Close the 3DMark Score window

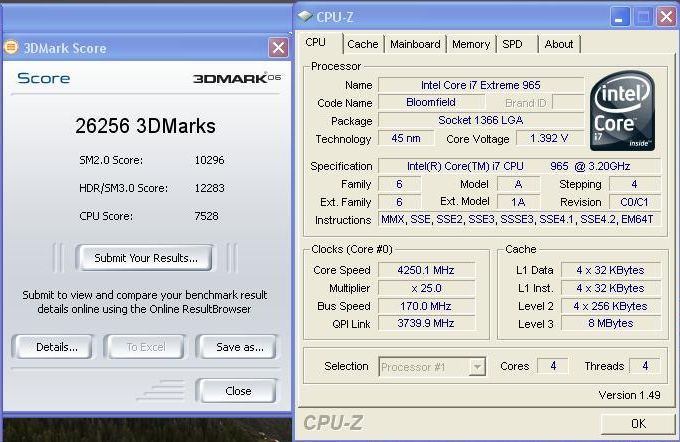pyautogui.click(x=278, y=47)
